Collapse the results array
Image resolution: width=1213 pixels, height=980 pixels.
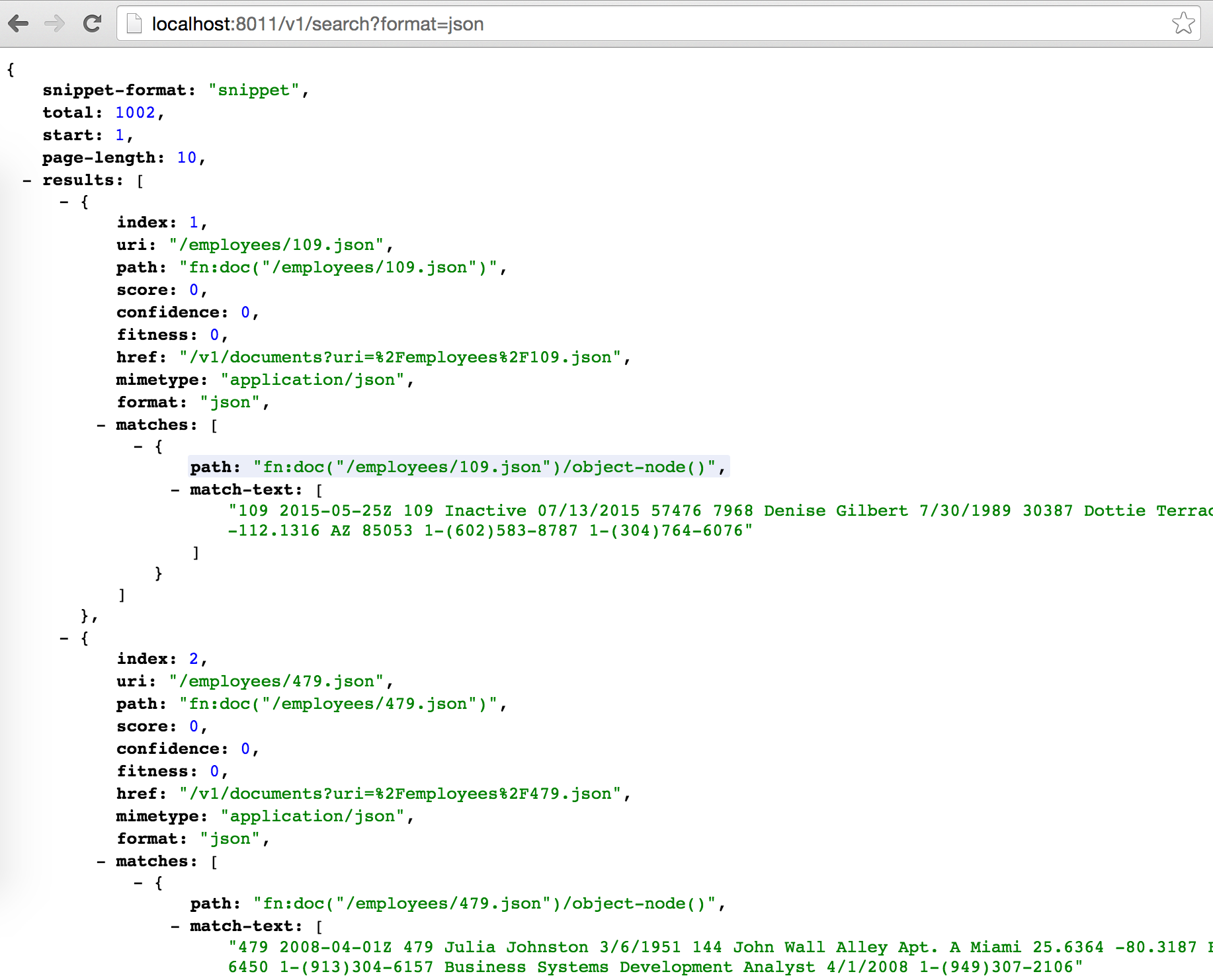(x=27, y=180)
